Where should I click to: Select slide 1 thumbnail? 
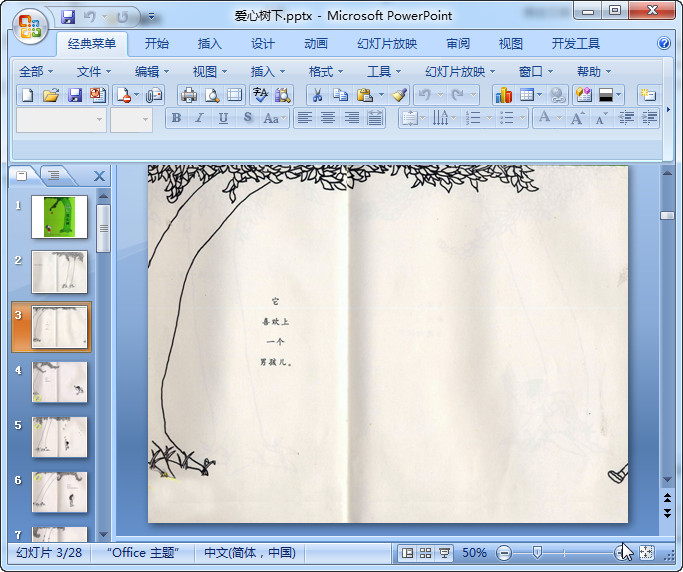[59, 217]
